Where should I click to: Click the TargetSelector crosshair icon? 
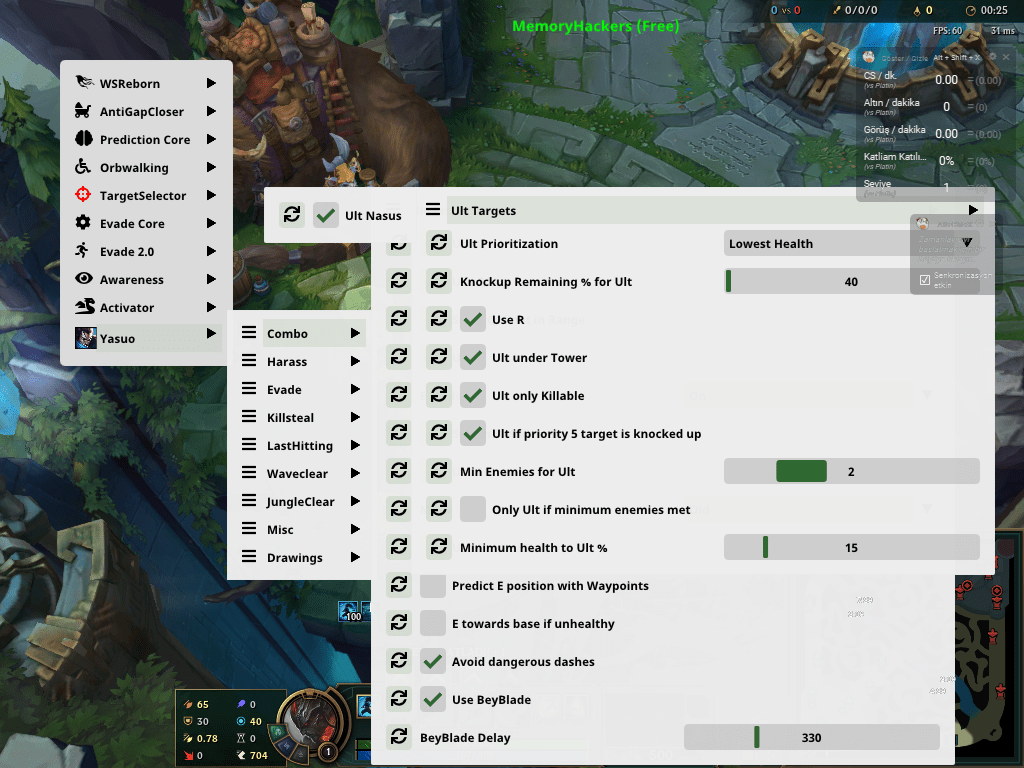coord(83,195)
